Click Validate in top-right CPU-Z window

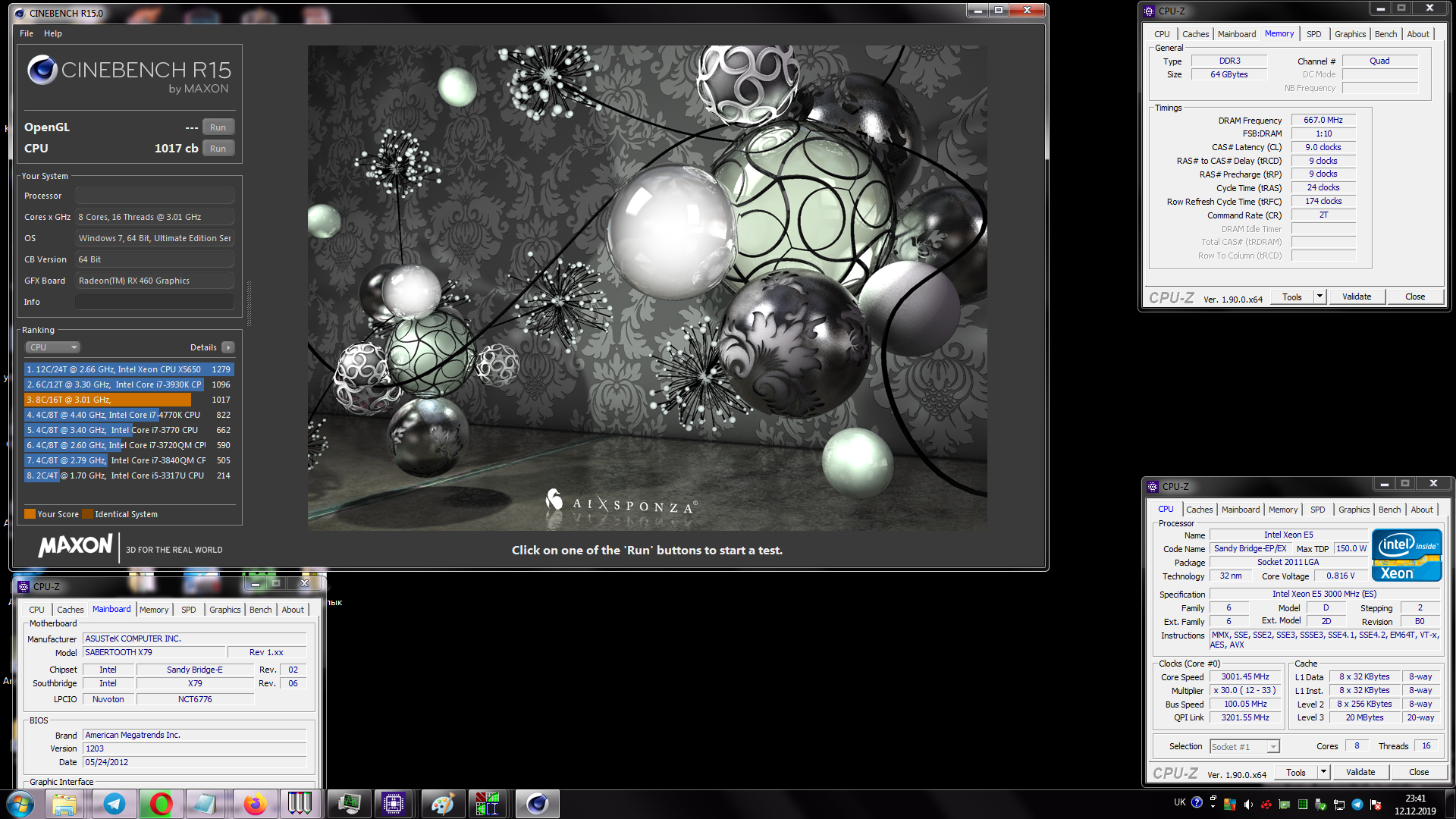click(1357, 297)
